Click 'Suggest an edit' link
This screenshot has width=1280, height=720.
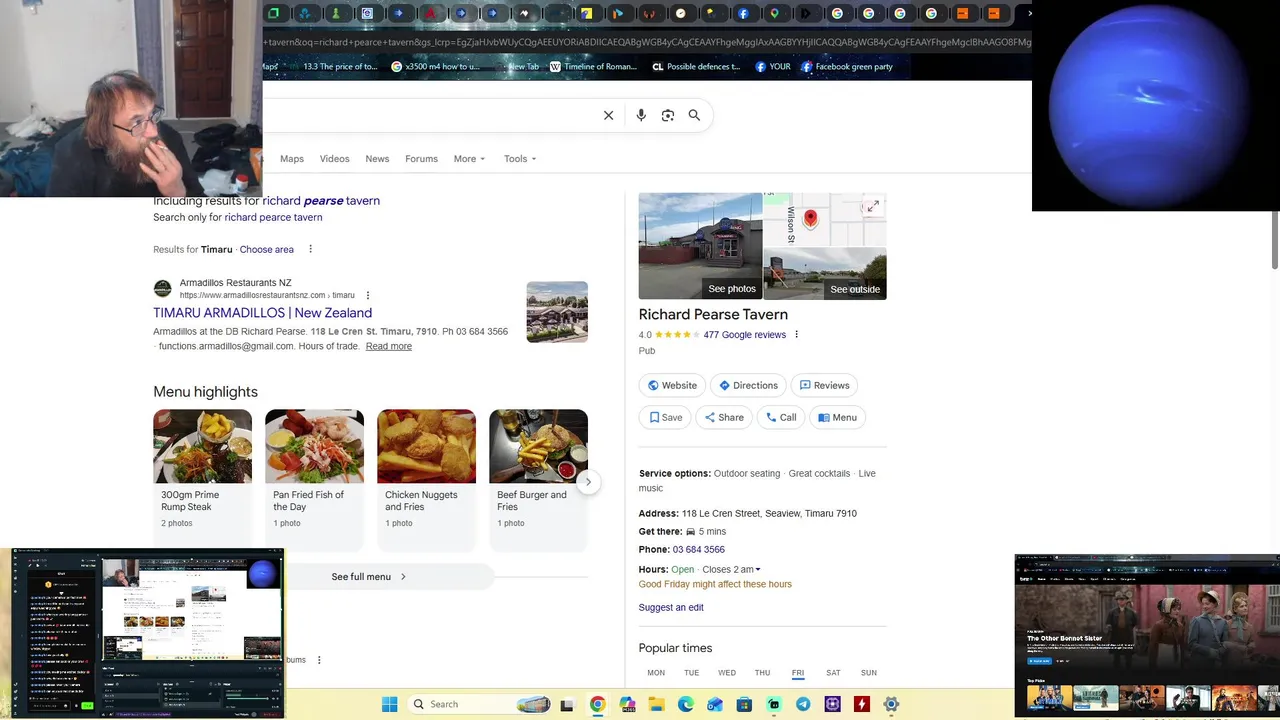(671, 608)
